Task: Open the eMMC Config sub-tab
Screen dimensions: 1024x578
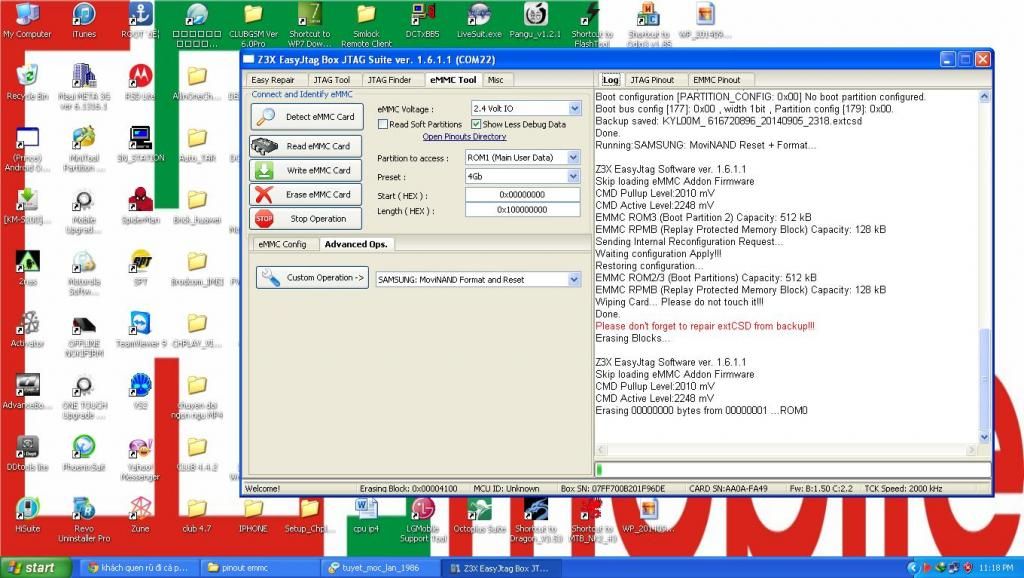Action: 282,244
